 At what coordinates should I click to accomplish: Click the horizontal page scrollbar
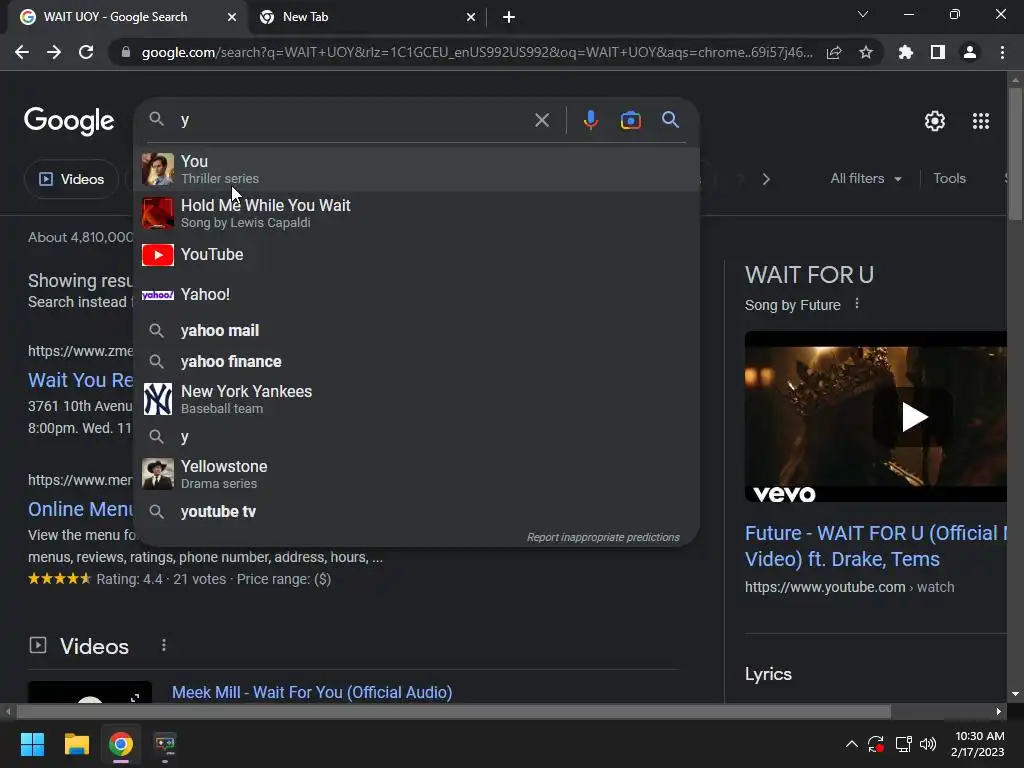454,711
